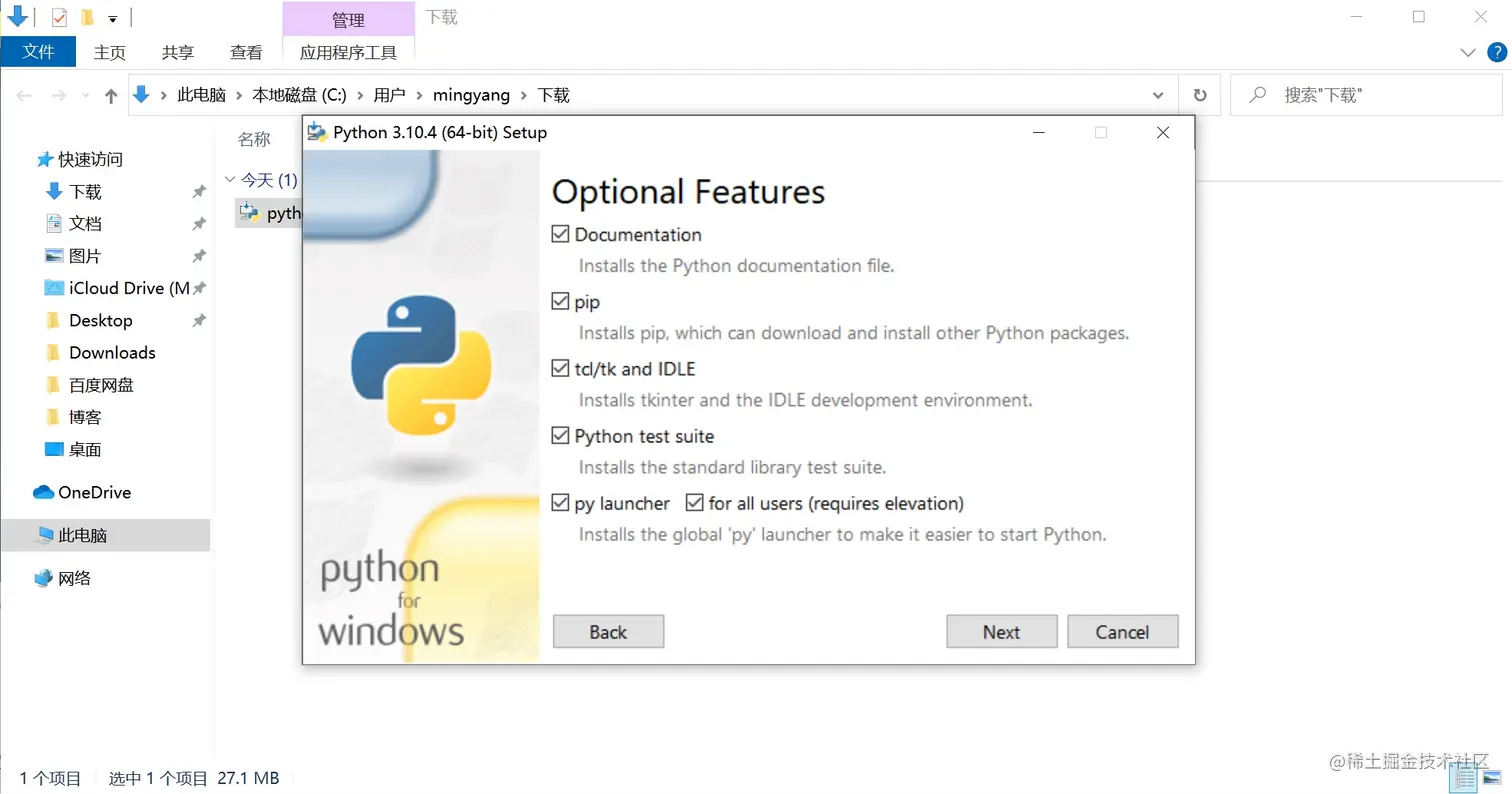The image size is (1512, 794).
Task: Open the Desktop folder in navigation pane
Action: 100,320
